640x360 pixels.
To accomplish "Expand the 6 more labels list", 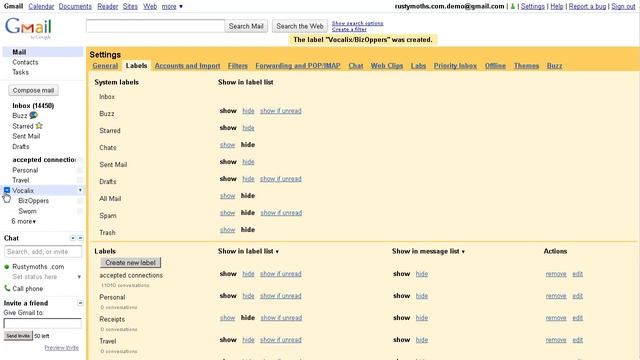I will click(24, 221).
